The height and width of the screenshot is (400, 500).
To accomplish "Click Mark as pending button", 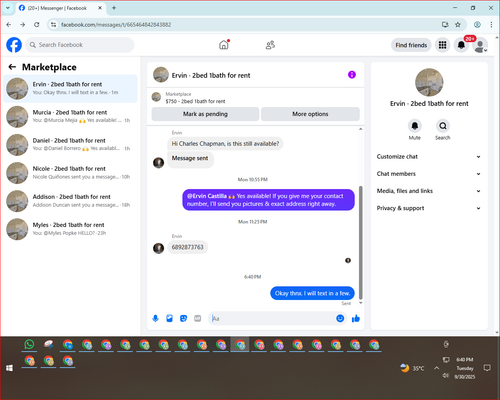I will [205, 114].
